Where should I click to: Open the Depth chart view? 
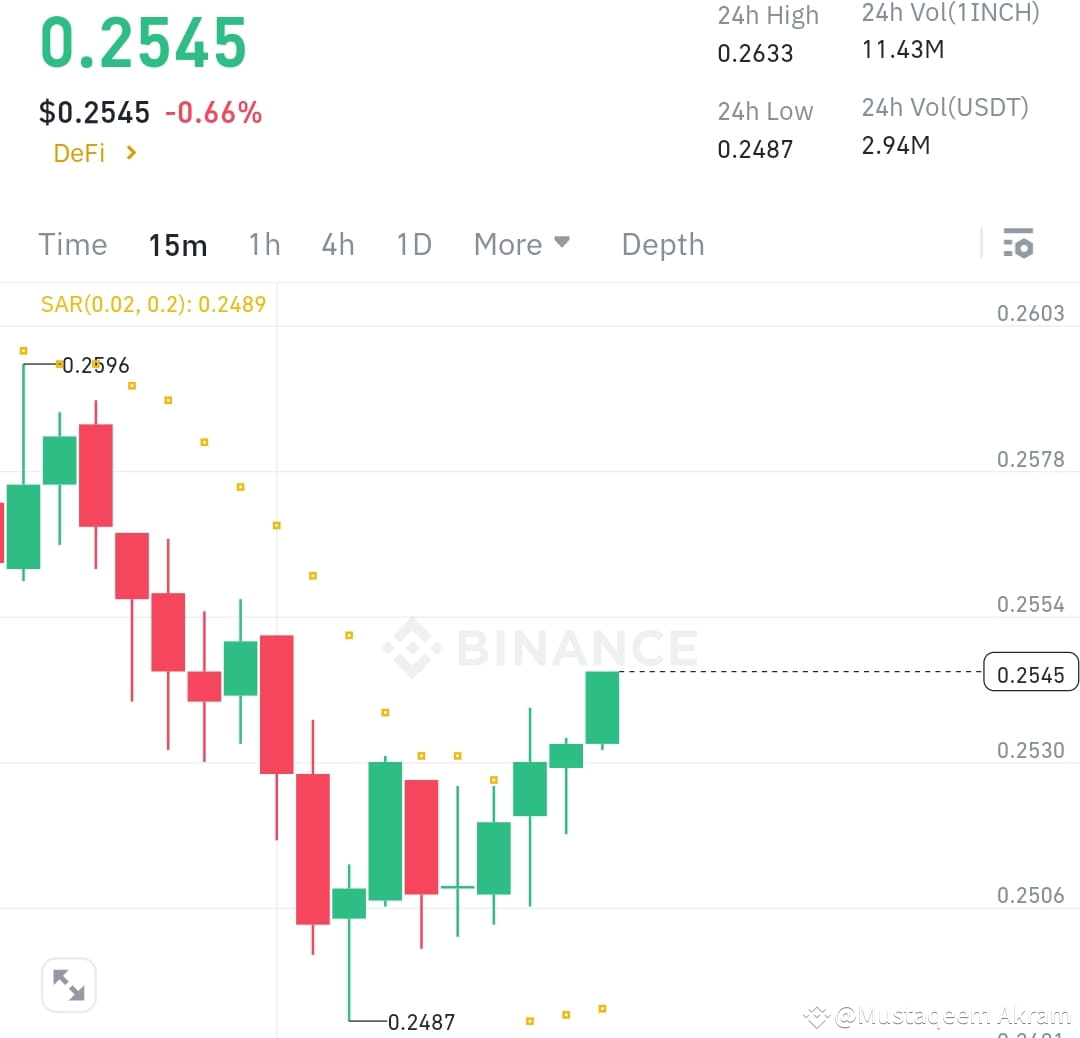(x=662, y=243)
